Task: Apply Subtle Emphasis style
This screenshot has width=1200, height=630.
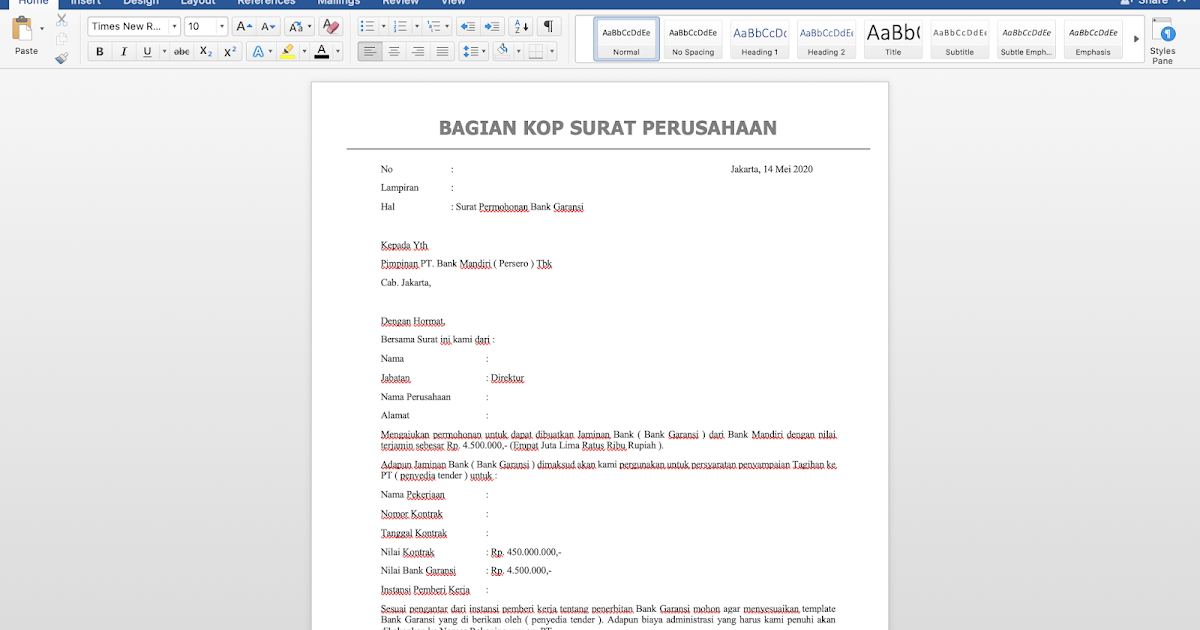Action: click(x=1026, y=39)
